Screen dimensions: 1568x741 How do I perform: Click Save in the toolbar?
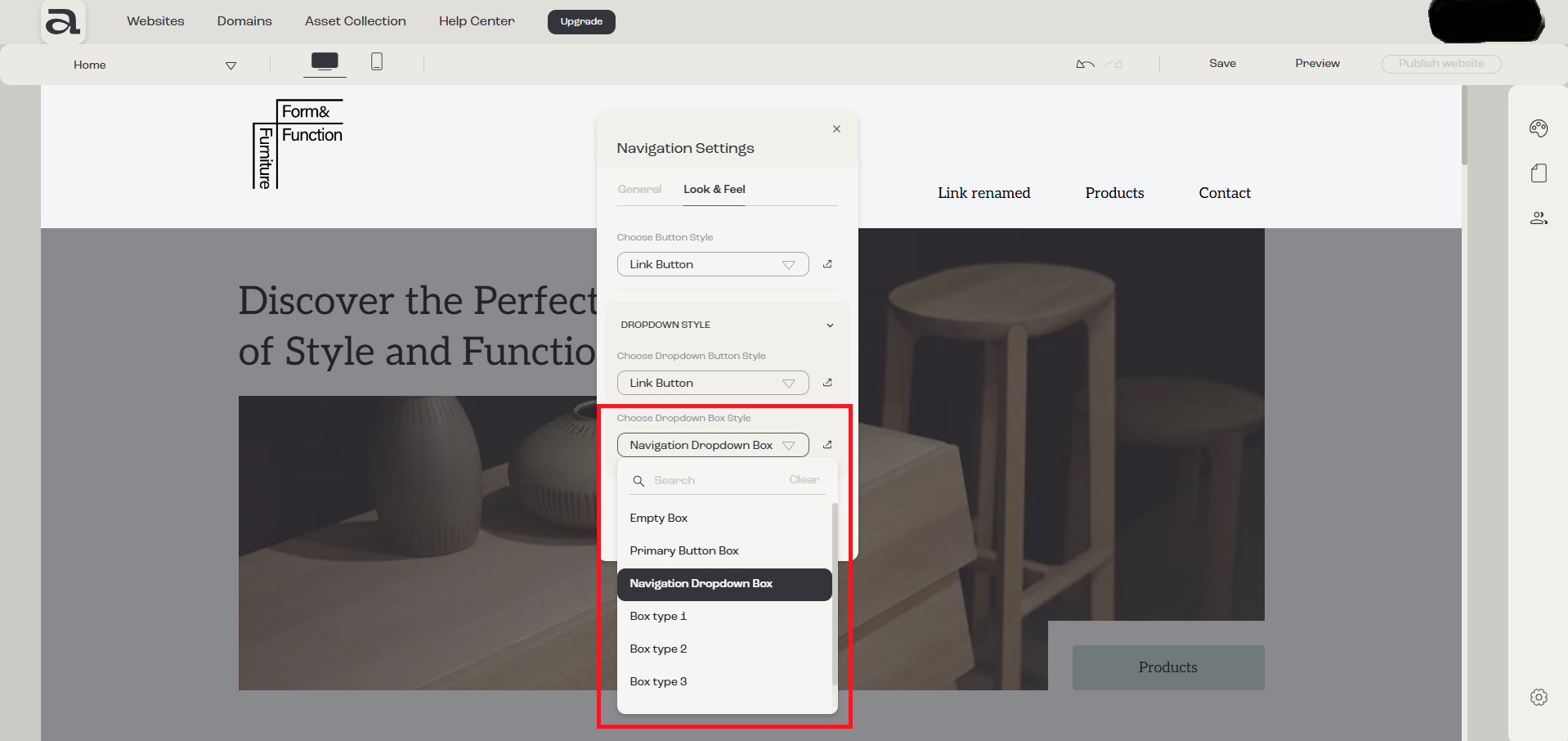[1222, 64]
